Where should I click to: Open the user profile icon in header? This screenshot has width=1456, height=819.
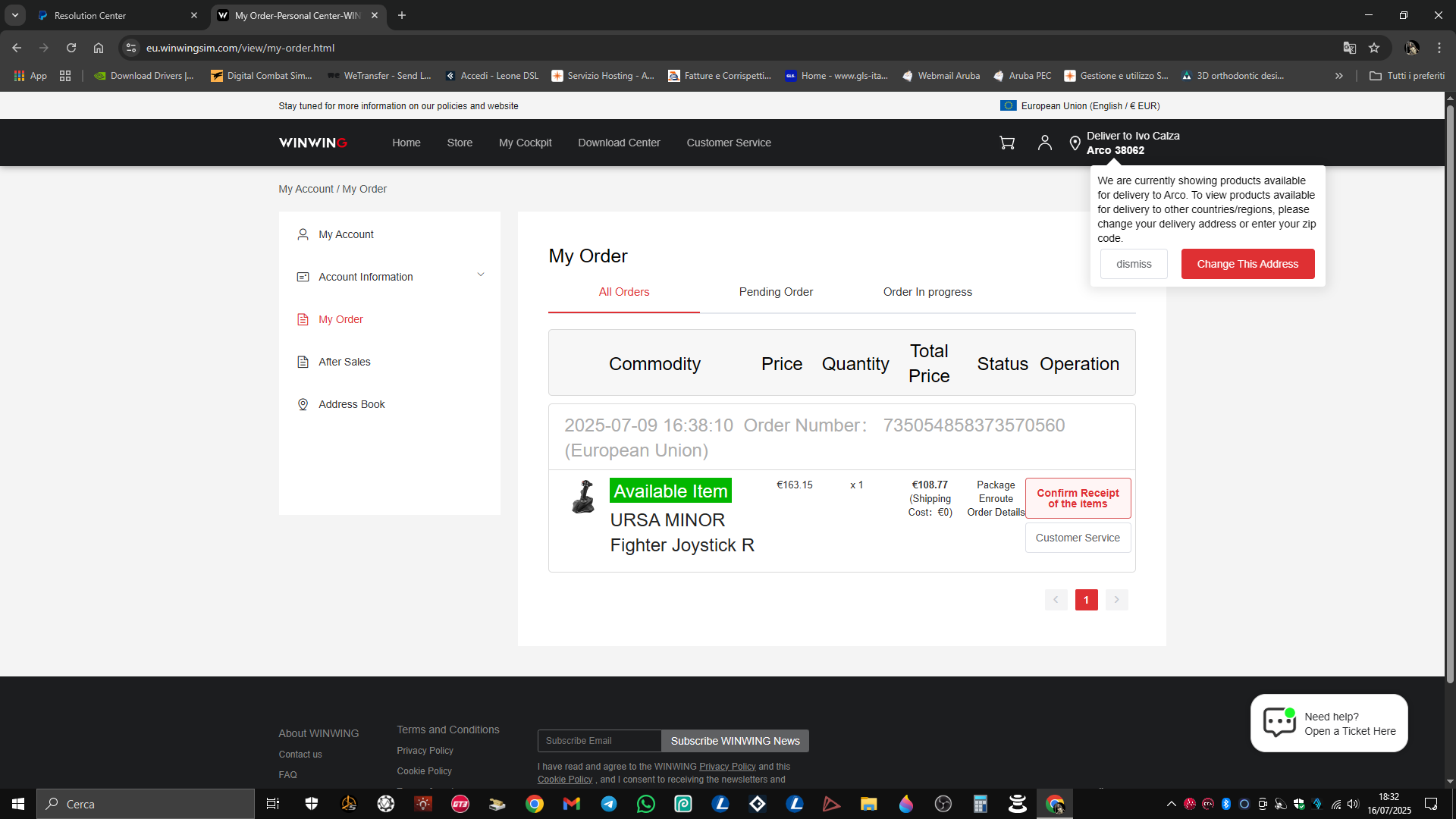(1045, 143)
